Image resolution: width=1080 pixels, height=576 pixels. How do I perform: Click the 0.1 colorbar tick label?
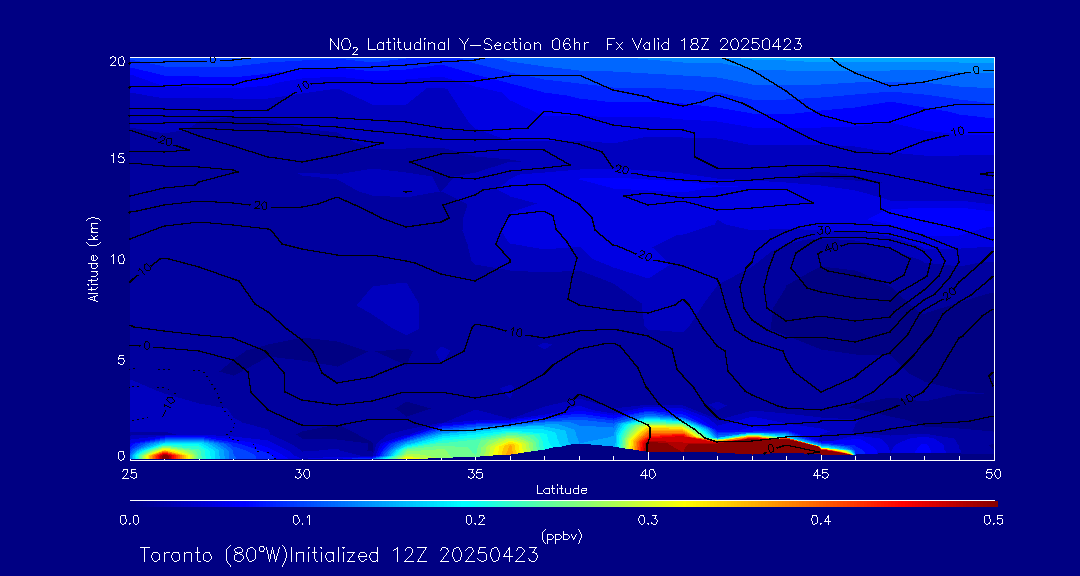coord(303,520)
